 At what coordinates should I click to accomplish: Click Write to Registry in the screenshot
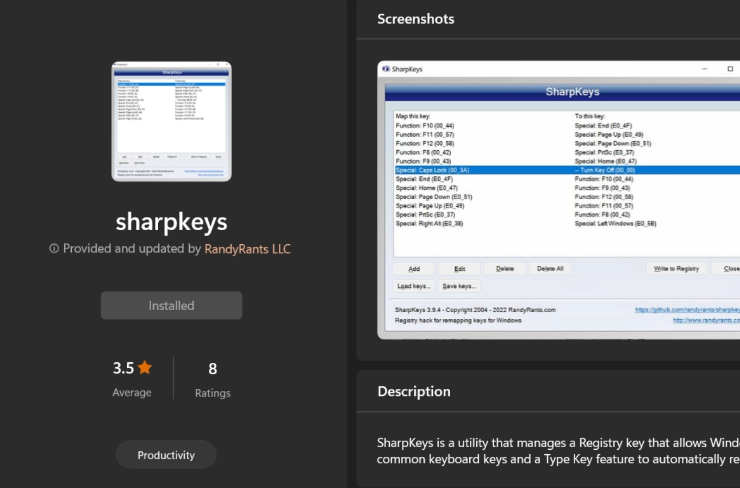click(676, 269)
